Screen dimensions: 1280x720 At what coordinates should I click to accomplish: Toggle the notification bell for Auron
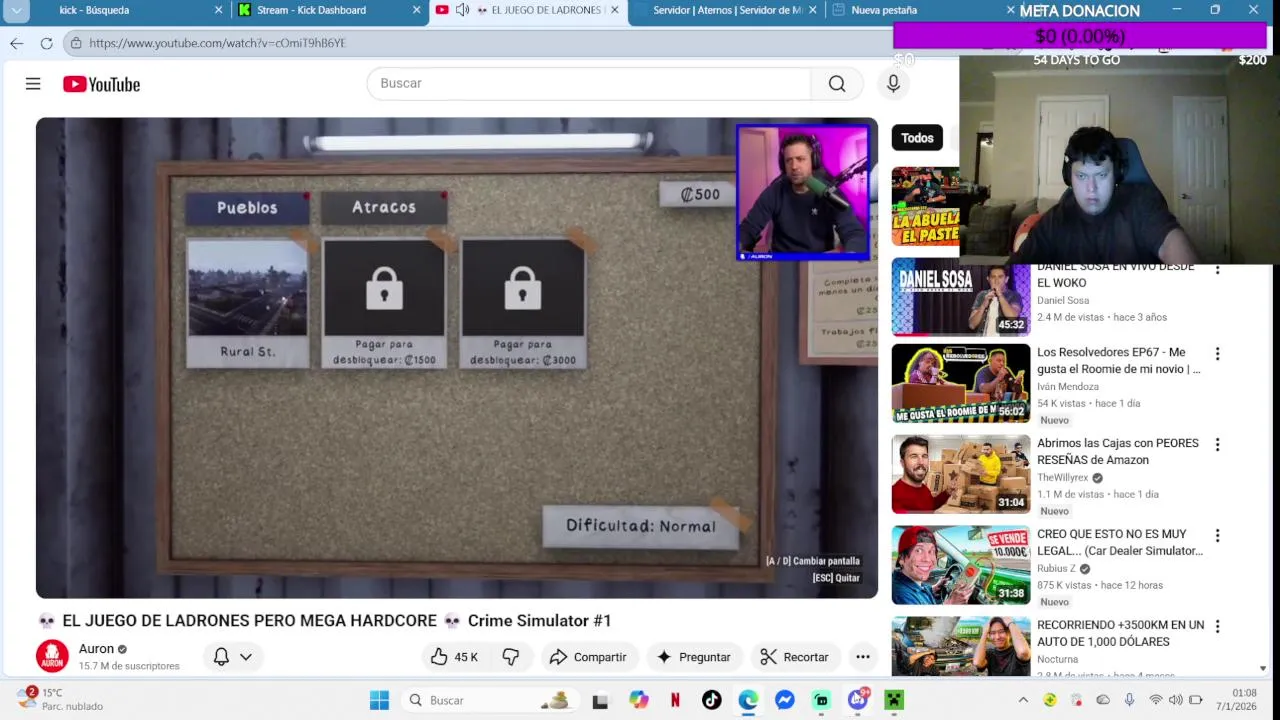pyautogui.click(x=221, y=657)
